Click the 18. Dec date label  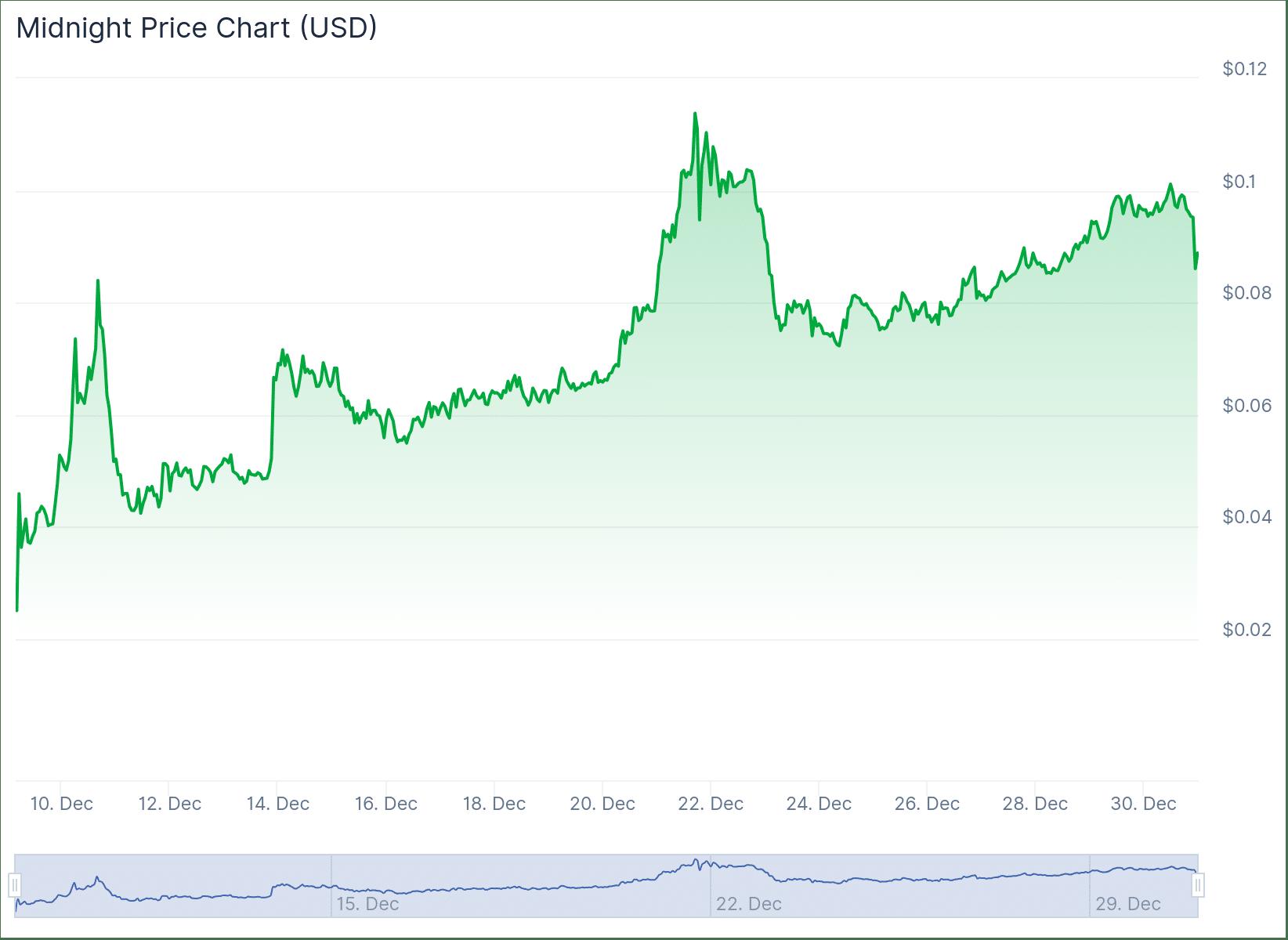494,804
